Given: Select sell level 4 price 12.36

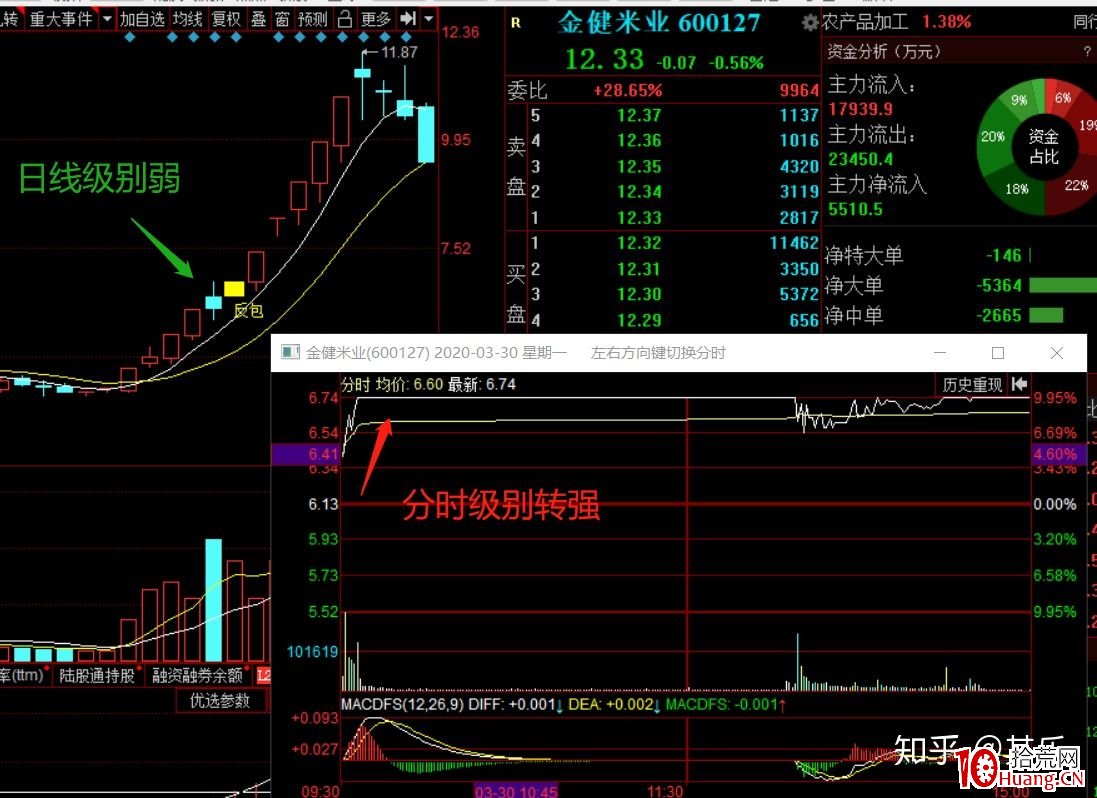Looking at the screenshot, I should point(639,141).
